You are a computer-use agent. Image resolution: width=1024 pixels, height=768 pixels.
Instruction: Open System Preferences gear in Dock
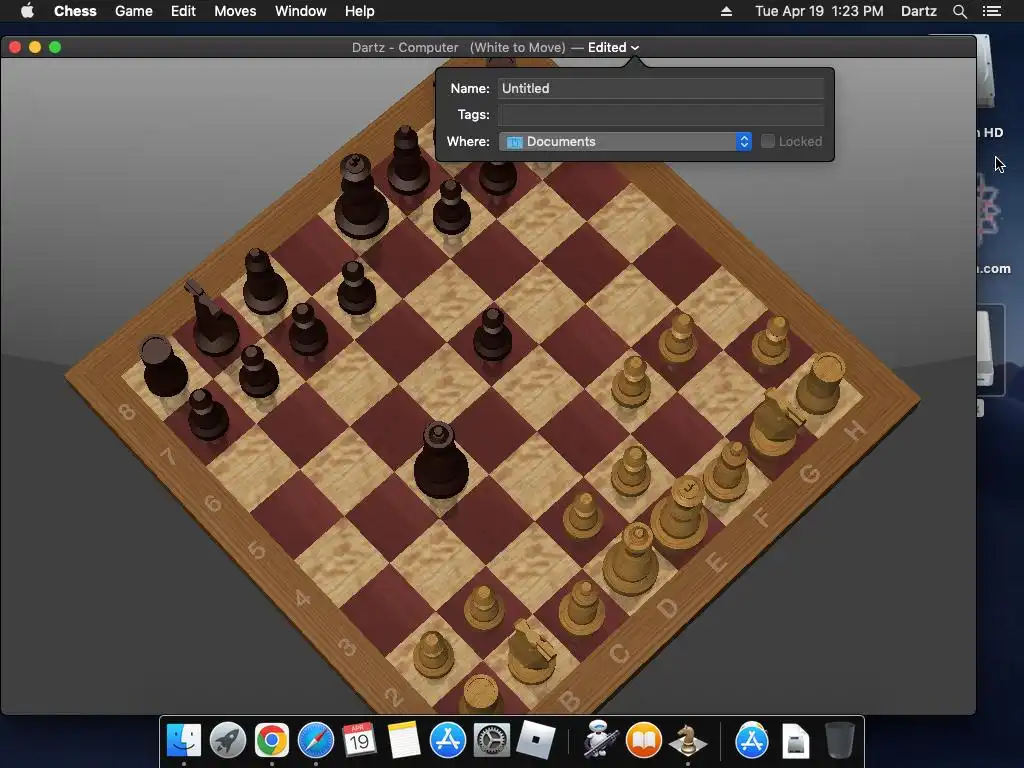tap(491, 741)
